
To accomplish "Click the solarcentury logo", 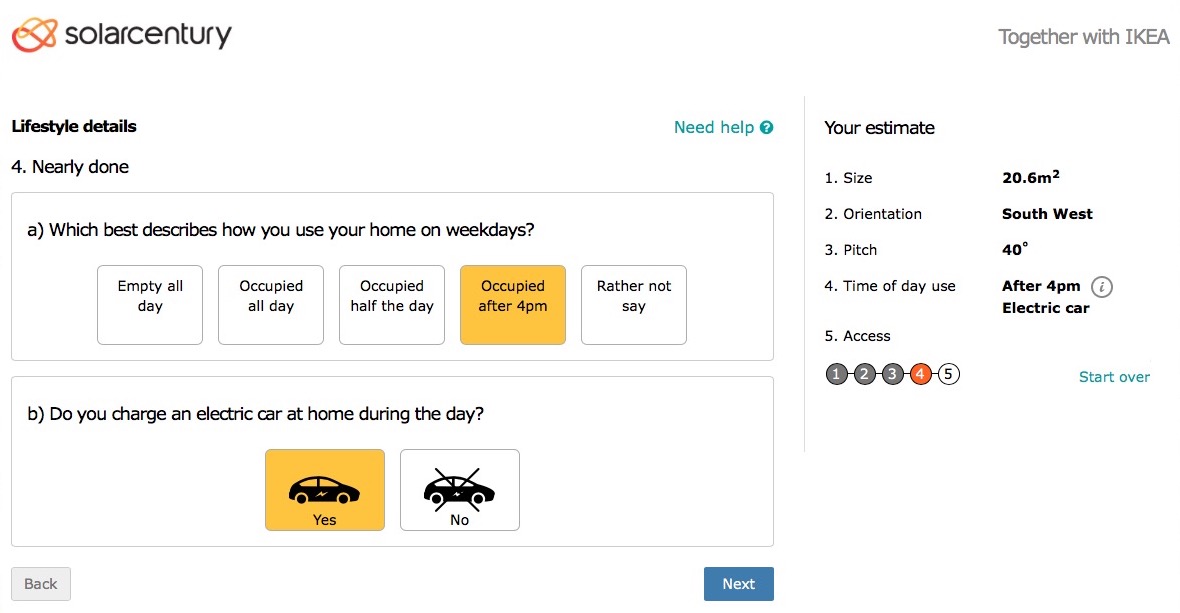I will click(121, 36).
